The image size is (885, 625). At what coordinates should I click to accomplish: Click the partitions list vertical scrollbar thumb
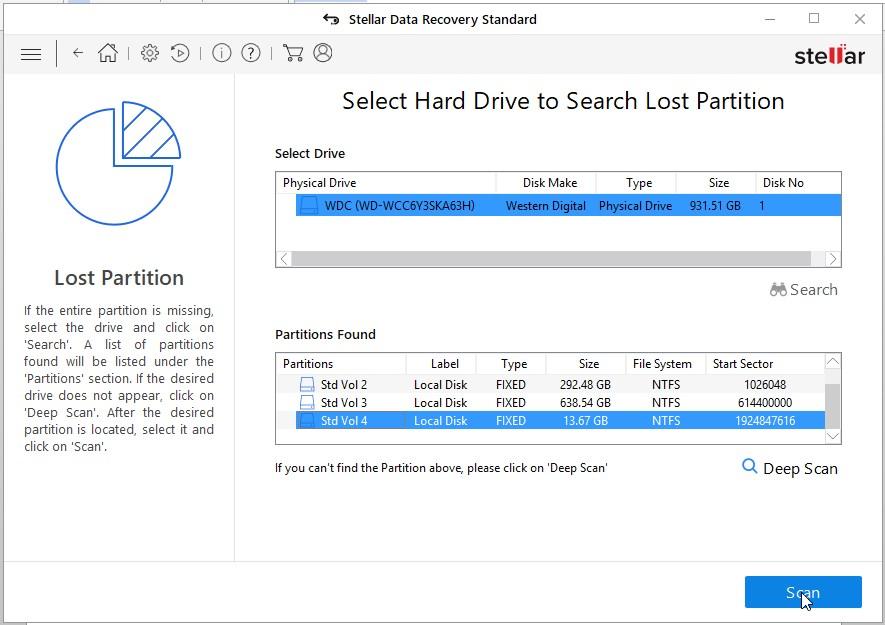(x=833, y=405)
